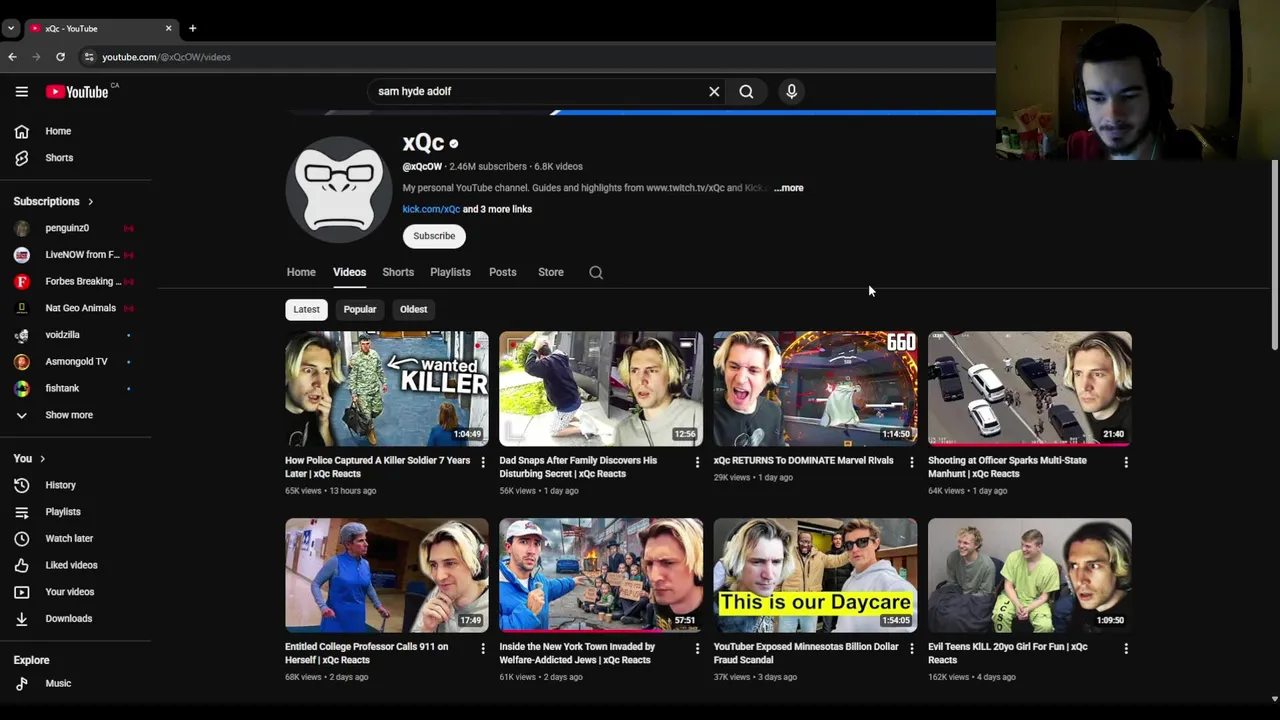Image resolution: width=1280 pixels, height=720 pixels.
Task: Expand Subscriptions section chevron
Action: [90, 202]
